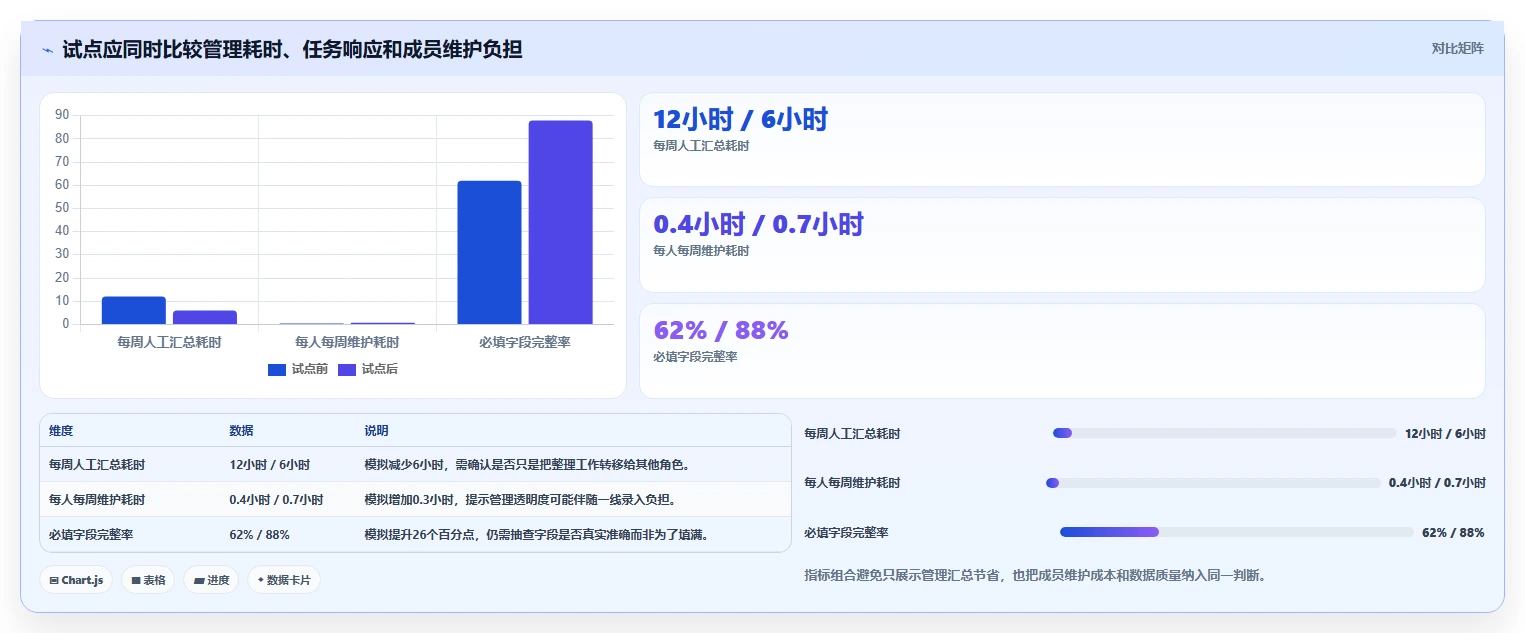
Task: Click the 每人每周维护耗时 progress bar
Action: (x=1213, y=483)
